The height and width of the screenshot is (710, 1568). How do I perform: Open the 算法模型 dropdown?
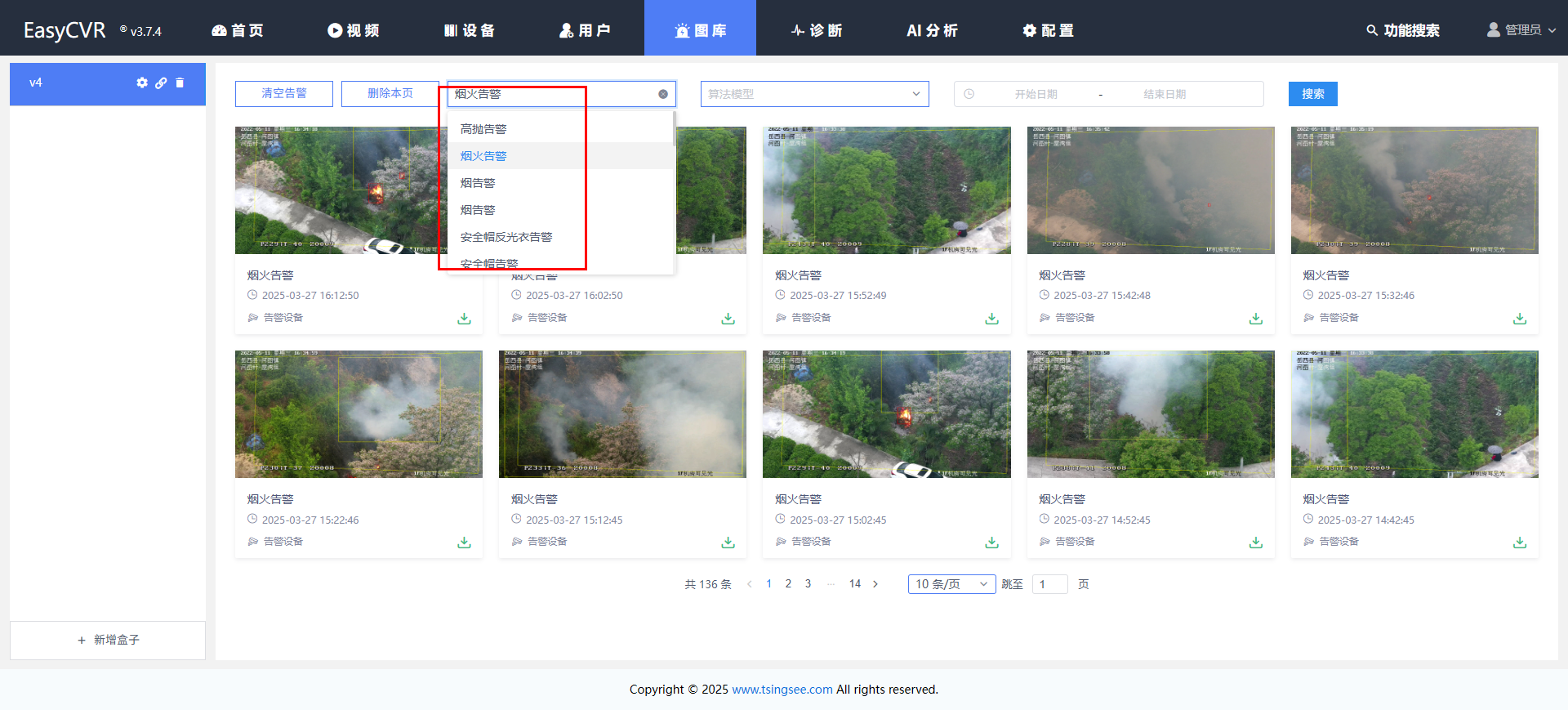814,94
